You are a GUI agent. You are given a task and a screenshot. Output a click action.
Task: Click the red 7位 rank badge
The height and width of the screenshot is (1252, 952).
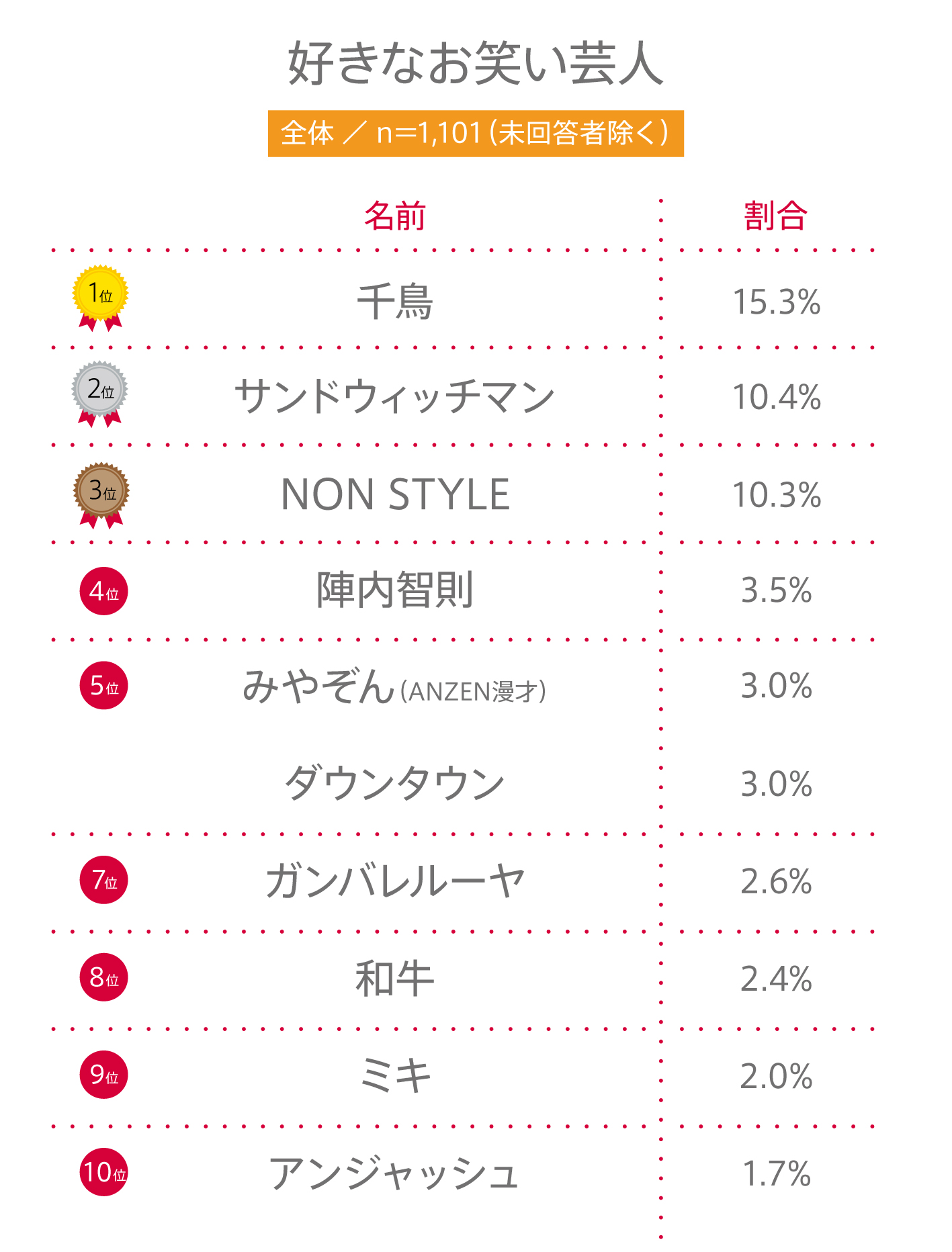coord(104,880)
